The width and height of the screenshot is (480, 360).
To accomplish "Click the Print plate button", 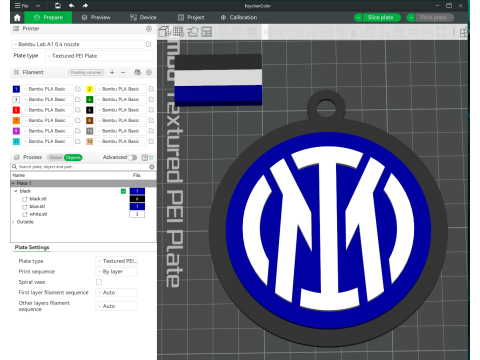I will (433, 17).
